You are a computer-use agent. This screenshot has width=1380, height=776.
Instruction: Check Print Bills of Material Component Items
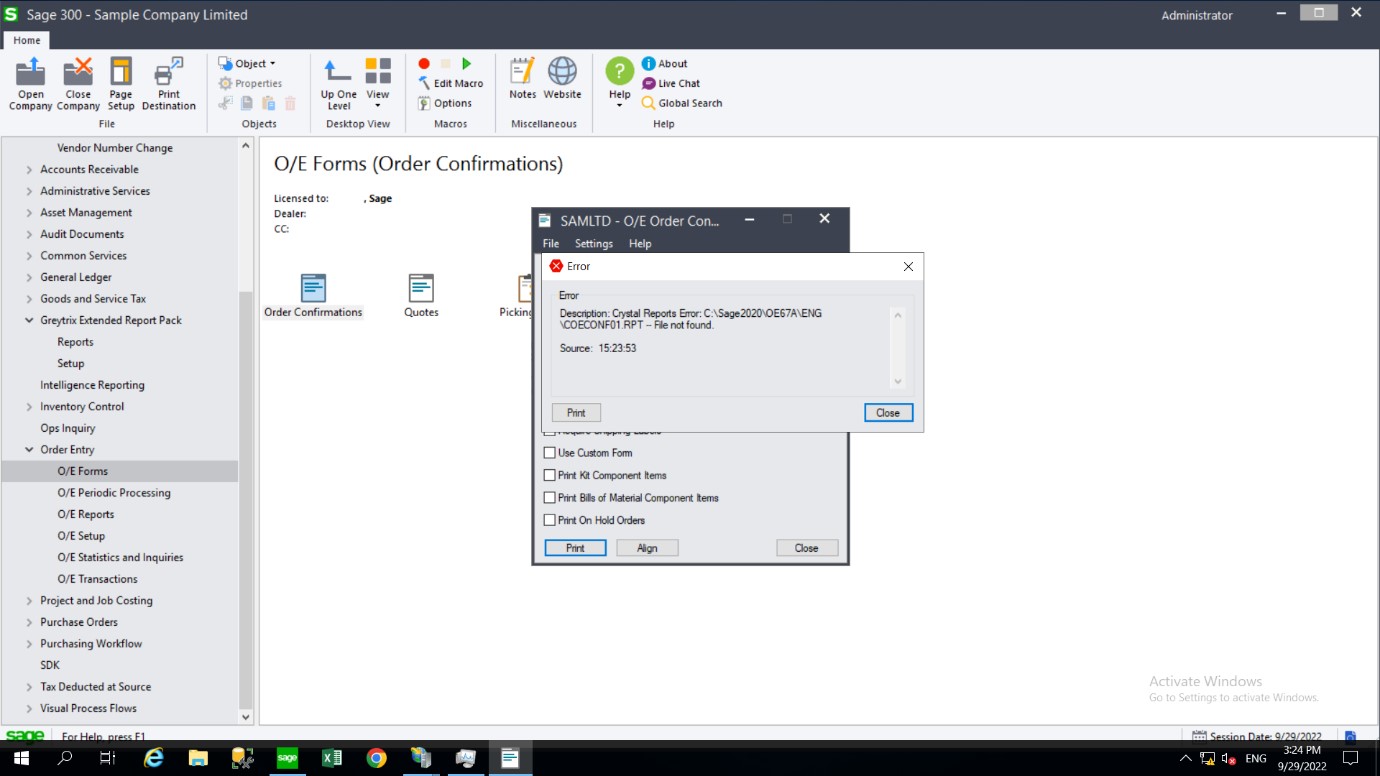click(x=549, y=497)
